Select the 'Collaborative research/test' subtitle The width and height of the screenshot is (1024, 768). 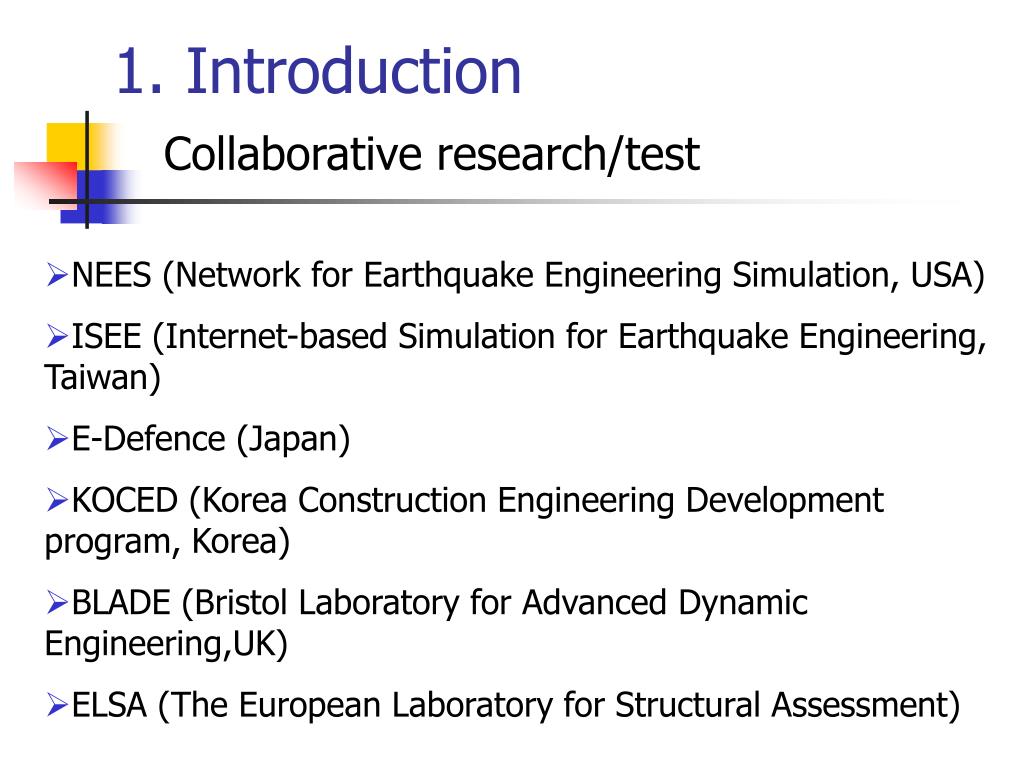pyautogui.click(x=431, y=155)
